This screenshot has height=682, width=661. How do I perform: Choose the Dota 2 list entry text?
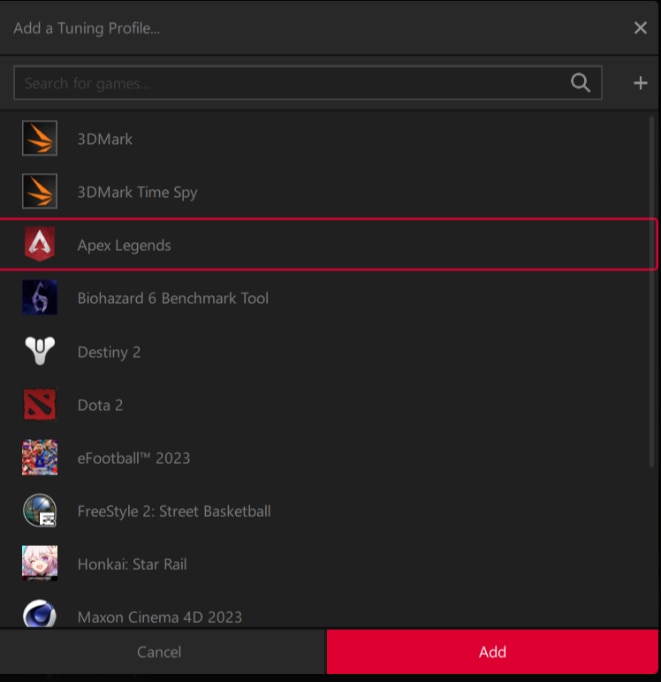click(100, 405)
